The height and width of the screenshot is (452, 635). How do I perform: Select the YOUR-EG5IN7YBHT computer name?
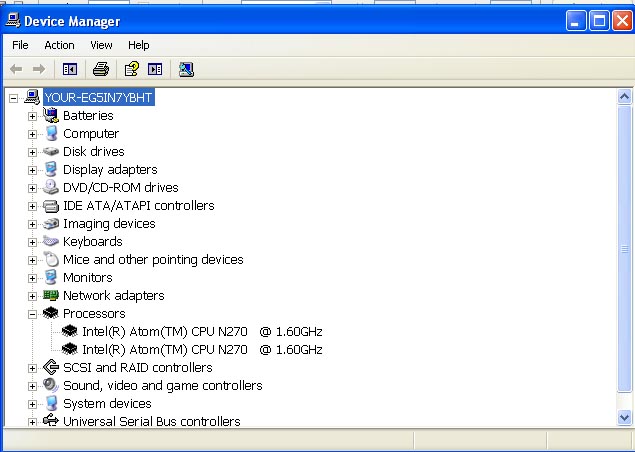[99, 97]
